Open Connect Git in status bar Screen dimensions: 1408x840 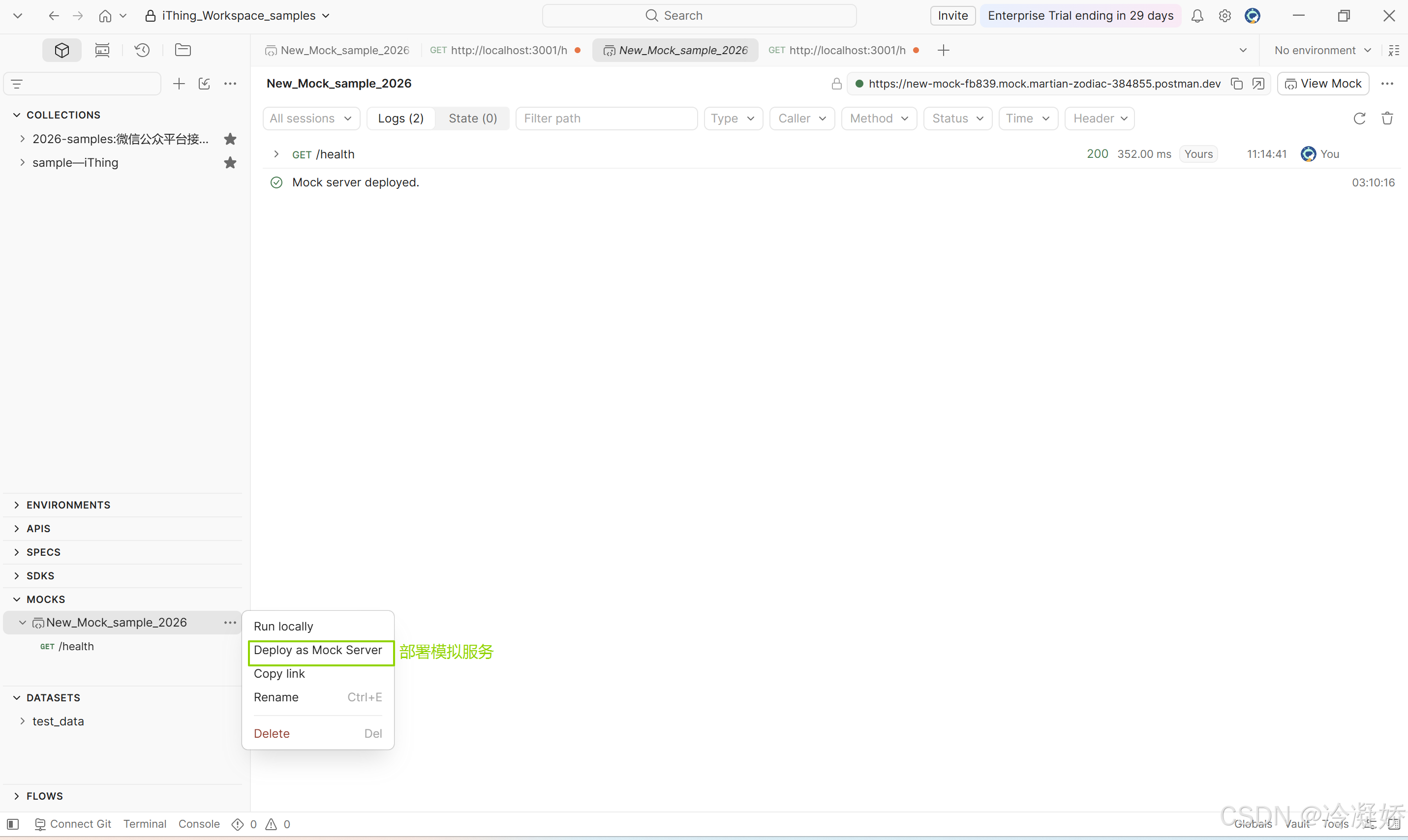coord(73,824)
